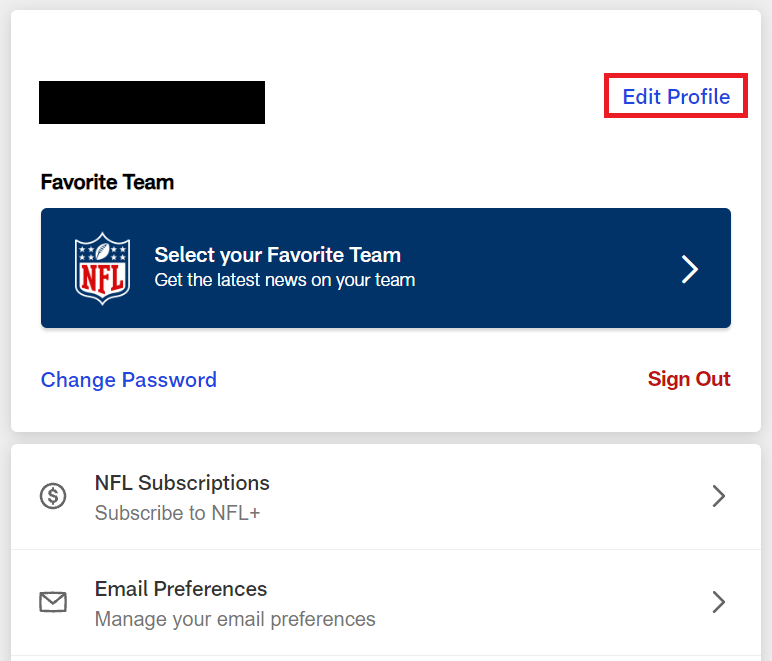Screen dimensions: 772x661
Task: Open the Email Preferences chevron arrow
Action: (x=718, y=602)
